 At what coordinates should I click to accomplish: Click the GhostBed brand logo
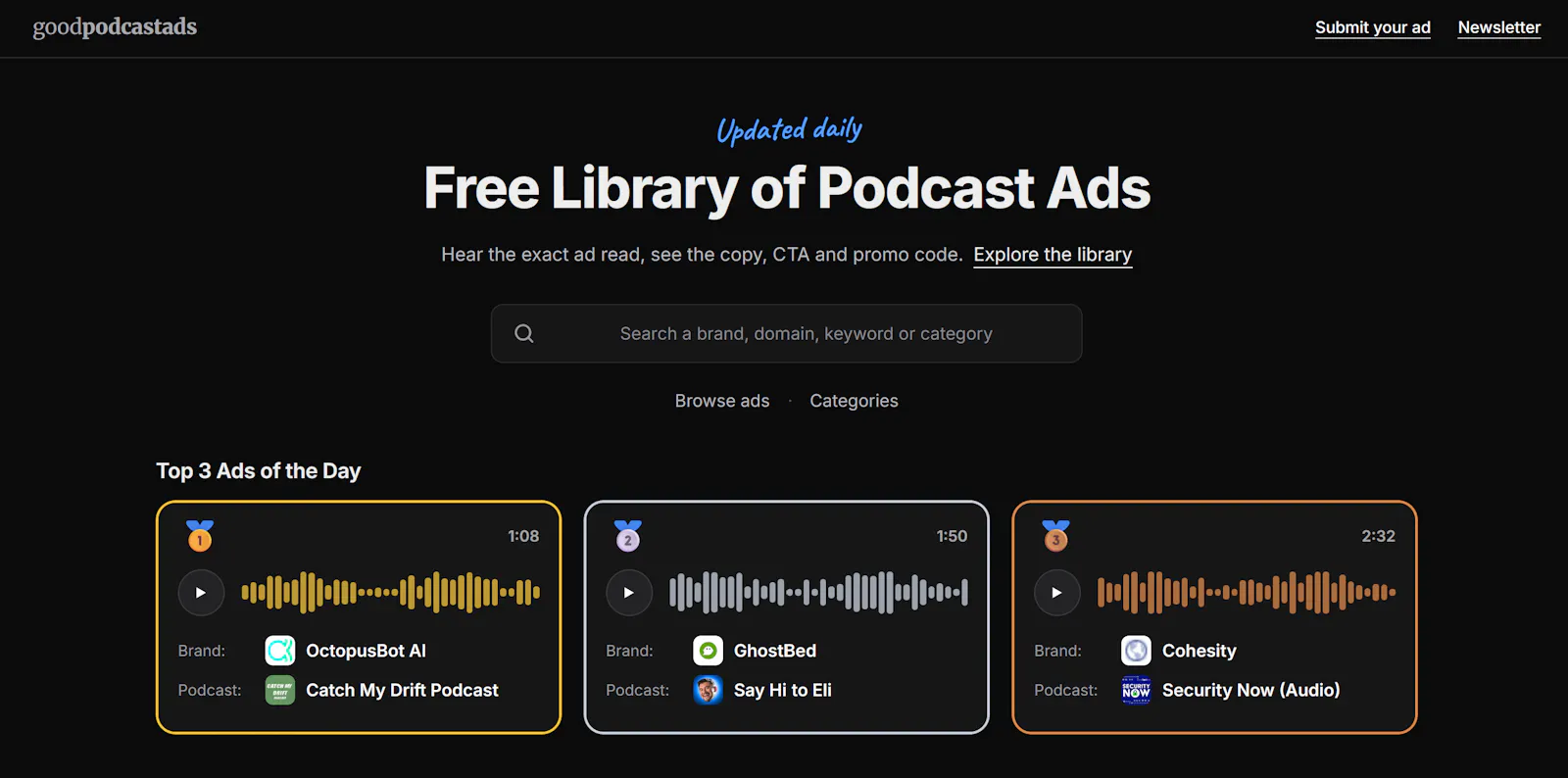pos(709,651)
